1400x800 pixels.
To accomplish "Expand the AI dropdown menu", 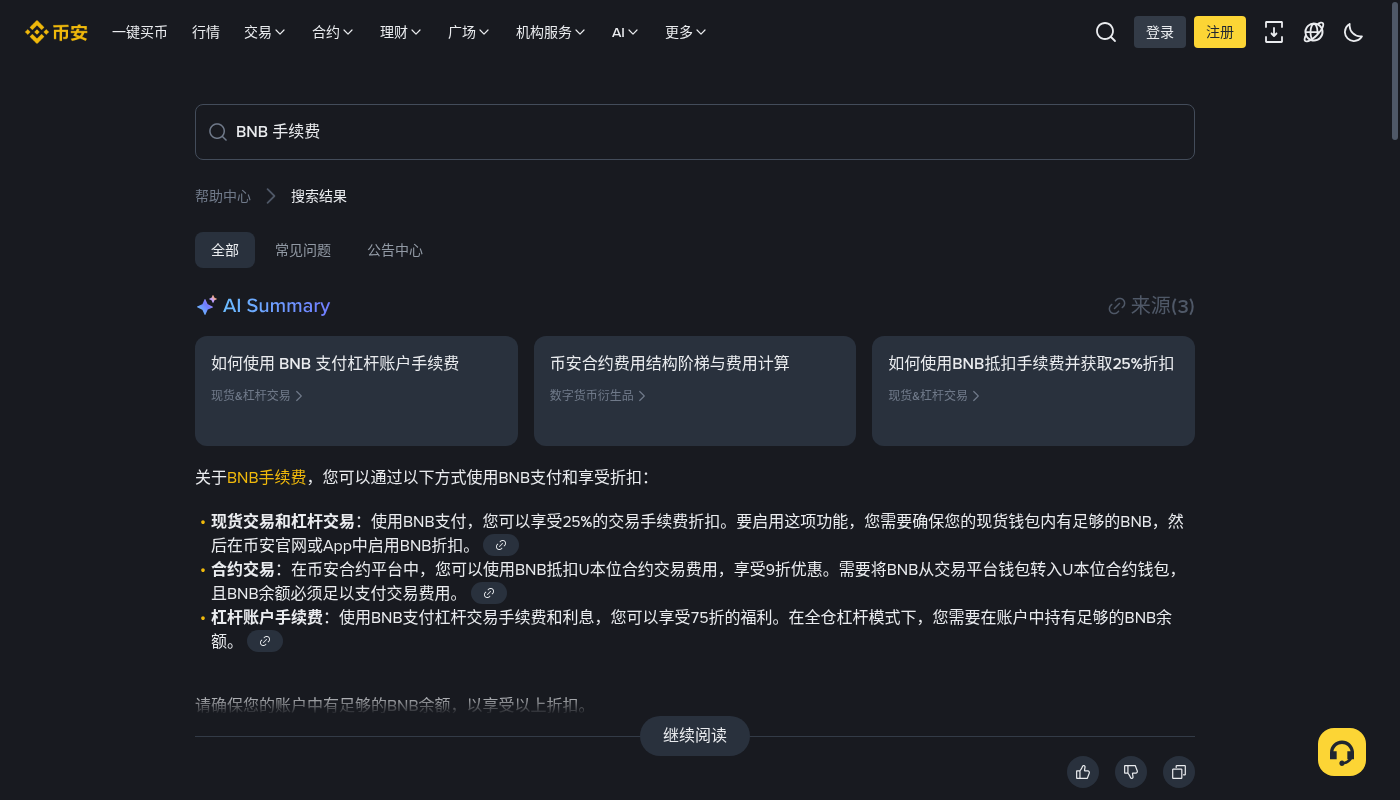I will click(625, 32).
